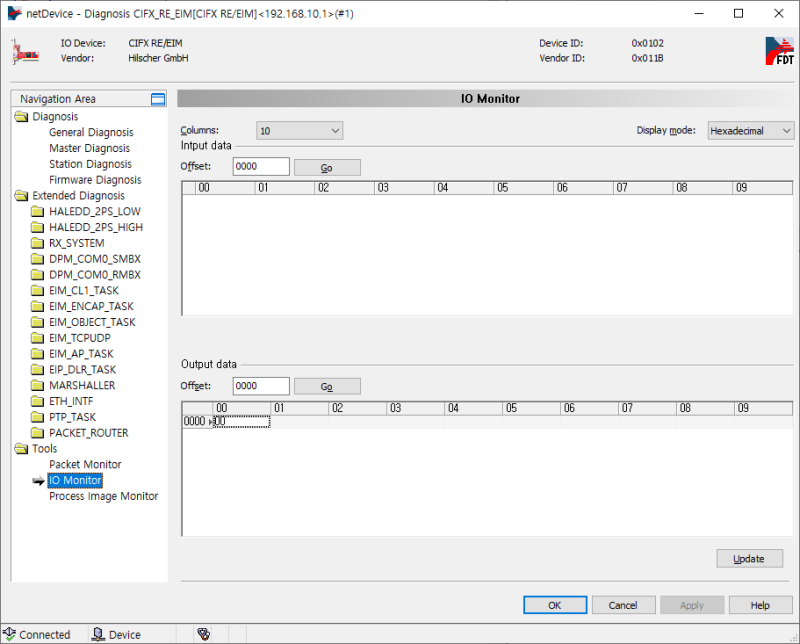Screen dimensions: 800x644
Task: Click Go button for input data offset
Action: pos(327,167)
